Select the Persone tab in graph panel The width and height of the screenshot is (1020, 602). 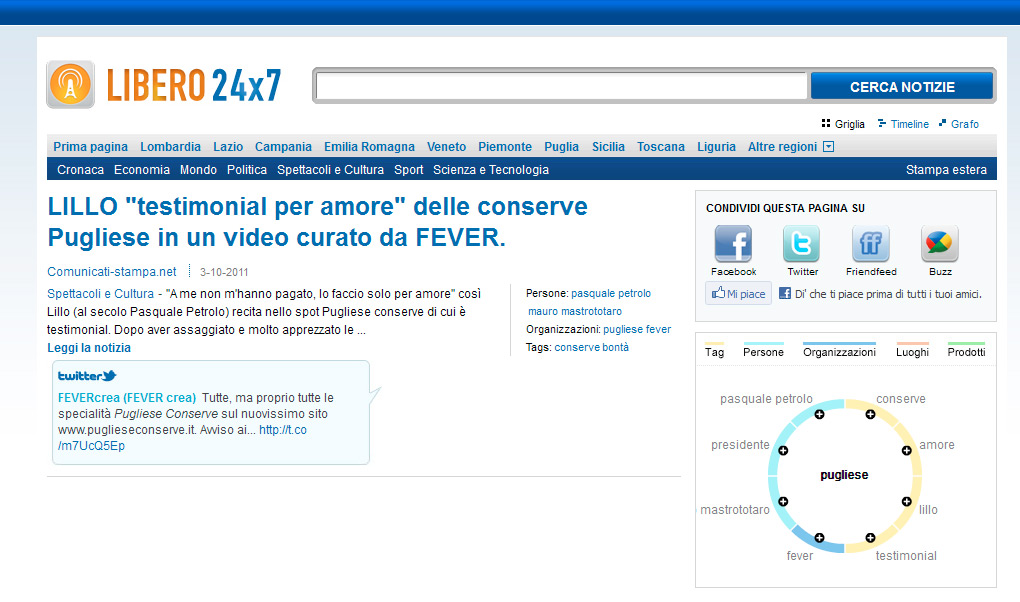point(763,351)
